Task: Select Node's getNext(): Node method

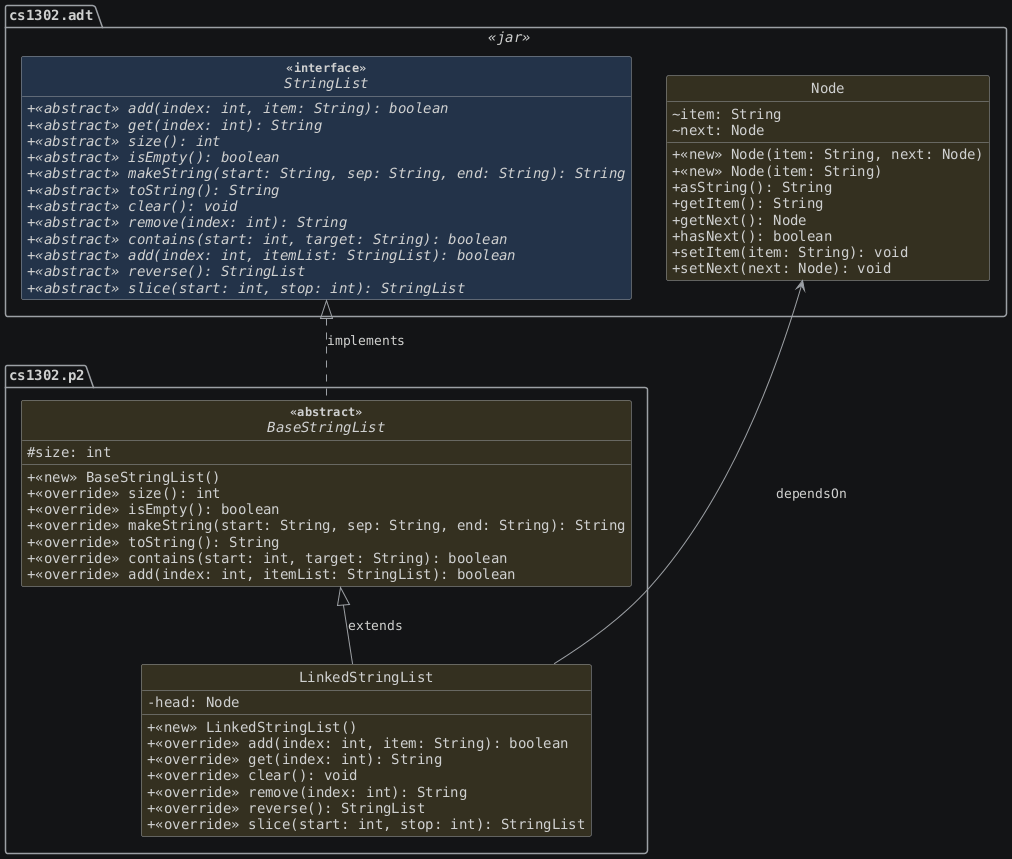Action: coord(739,221)
